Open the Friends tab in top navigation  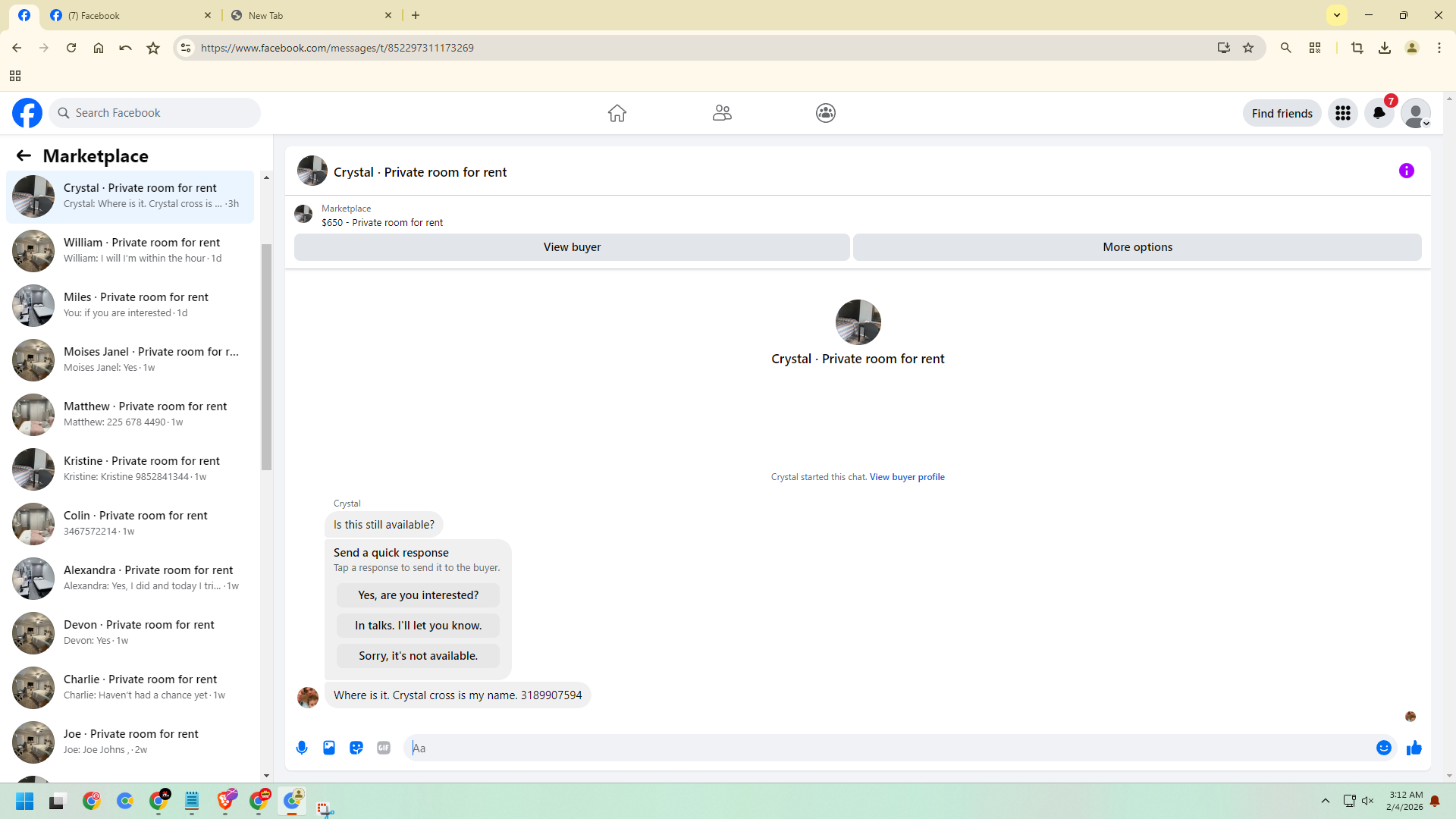coord(722,113)
